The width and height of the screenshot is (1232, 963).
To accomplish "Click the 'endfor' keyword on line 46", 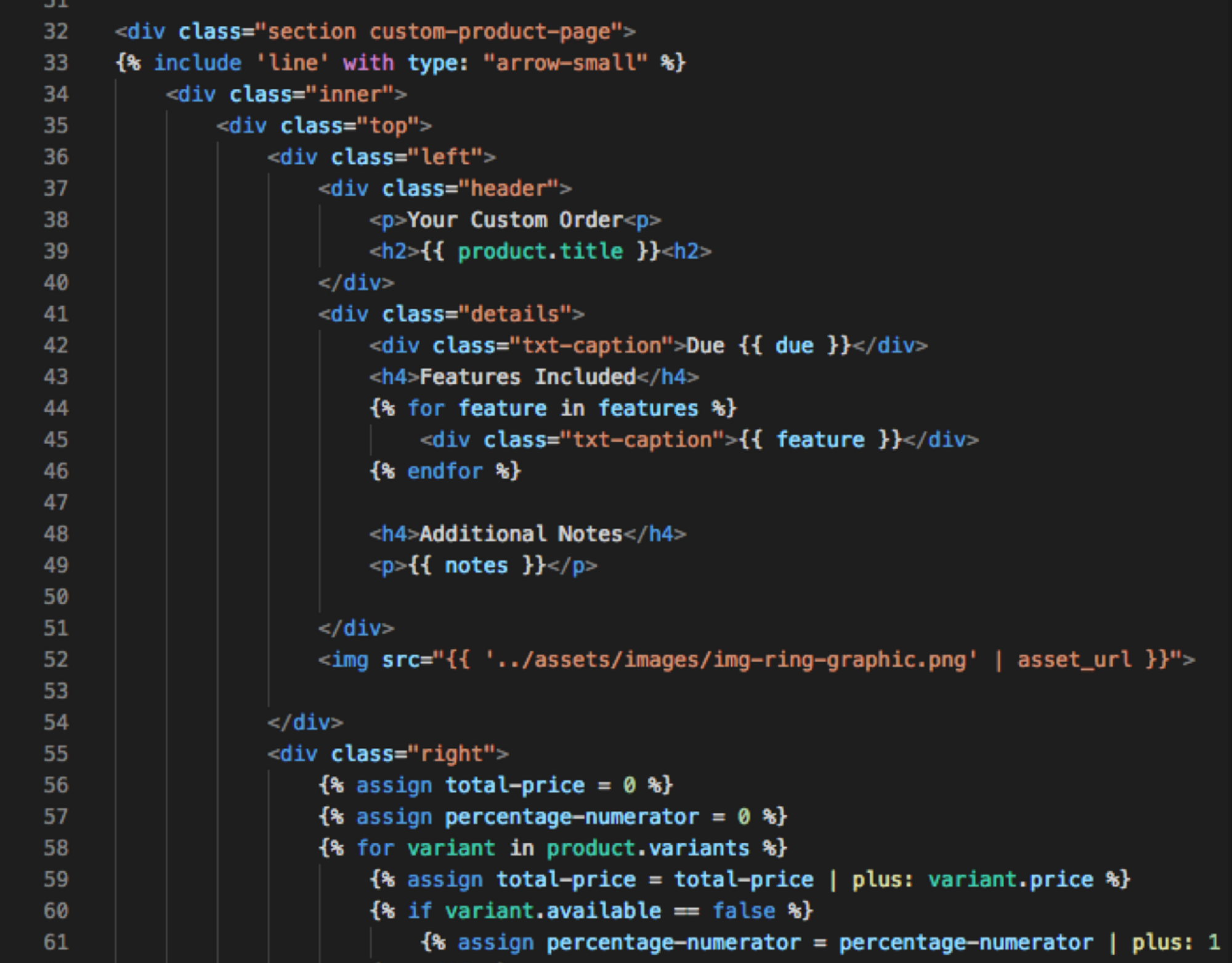I will [x=445, y=471].
